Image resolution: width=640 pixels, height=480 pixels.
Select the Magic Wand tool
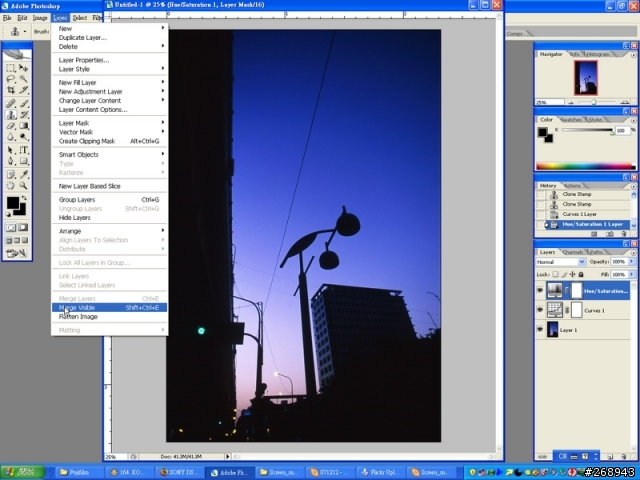coord(24,79)
